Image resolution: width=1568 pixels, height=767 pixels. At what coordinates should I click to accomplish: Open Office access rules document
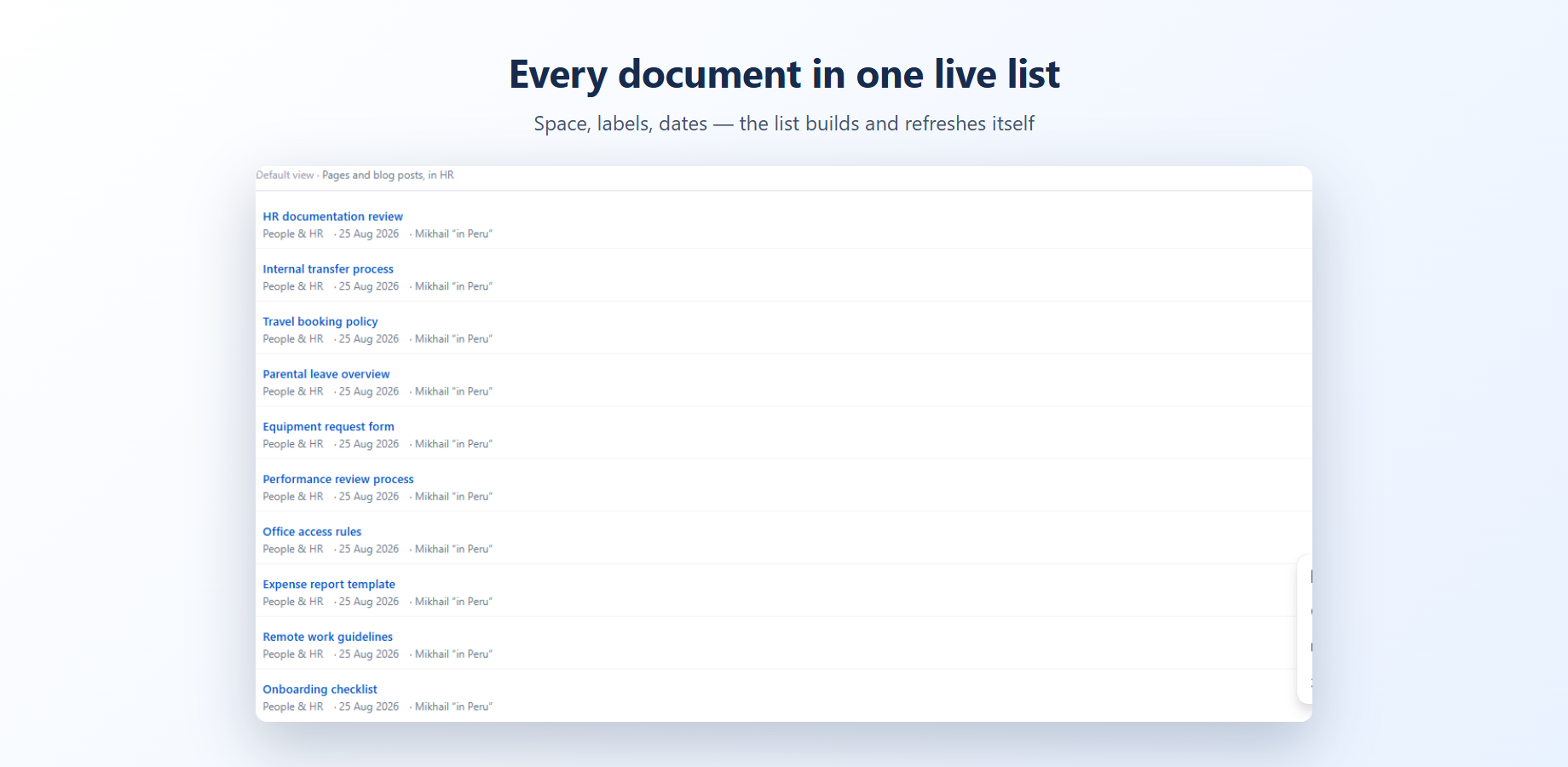click(312, 532)
